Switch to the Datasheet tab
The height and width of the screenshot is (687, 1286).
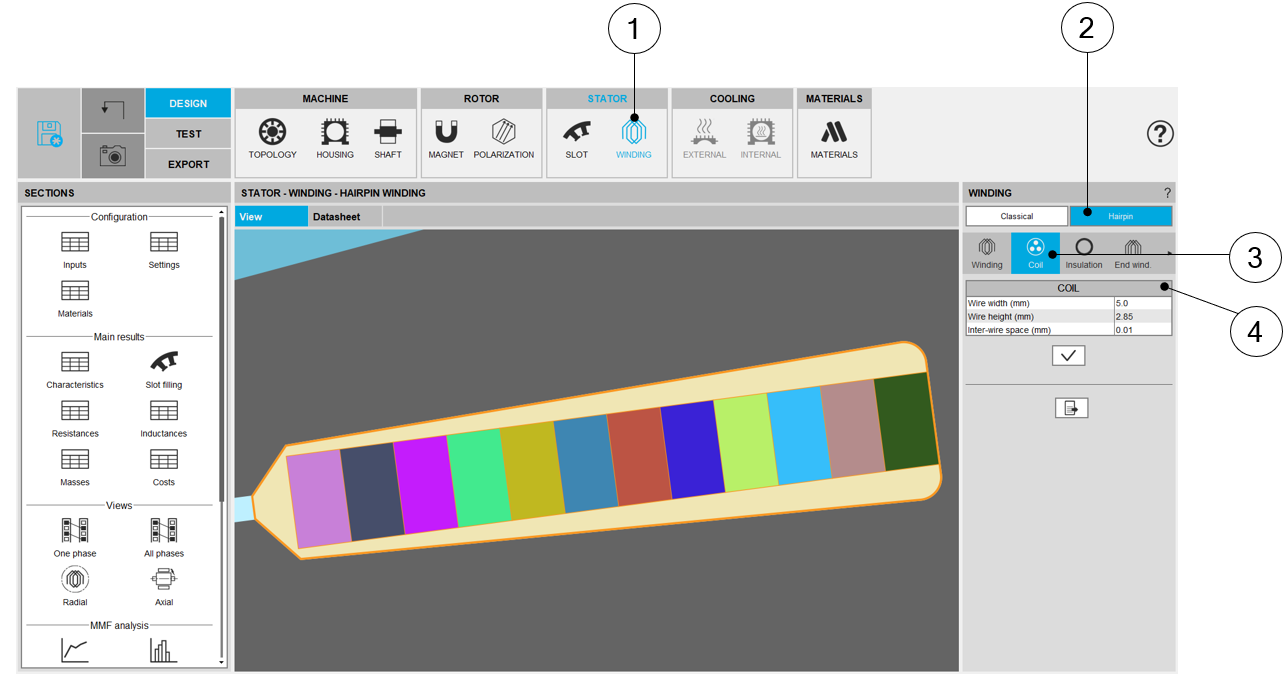point(336,216)
